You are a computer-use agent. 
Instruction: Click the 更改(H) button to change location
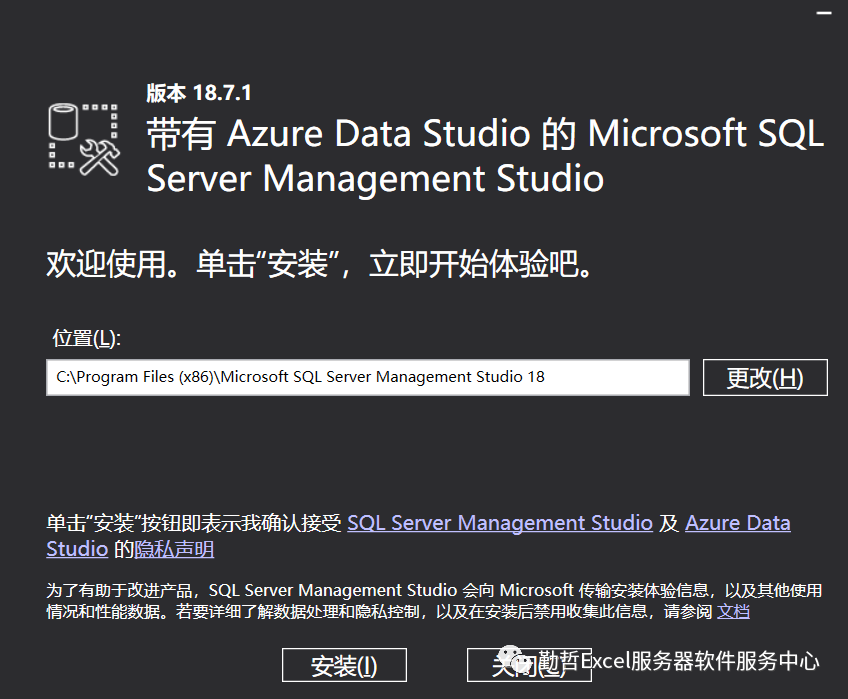765,378
